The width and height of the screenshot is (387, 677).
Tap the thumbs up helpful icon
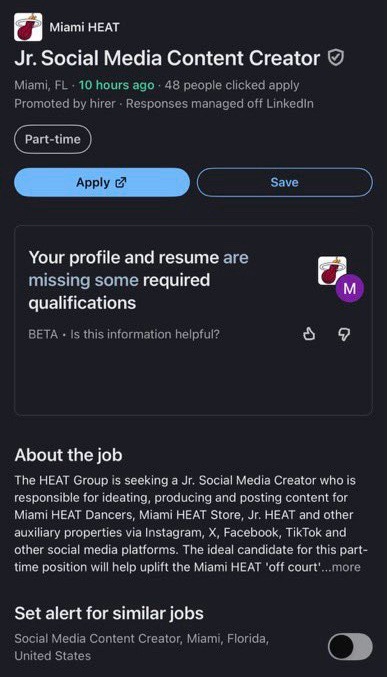coord(308,334)
